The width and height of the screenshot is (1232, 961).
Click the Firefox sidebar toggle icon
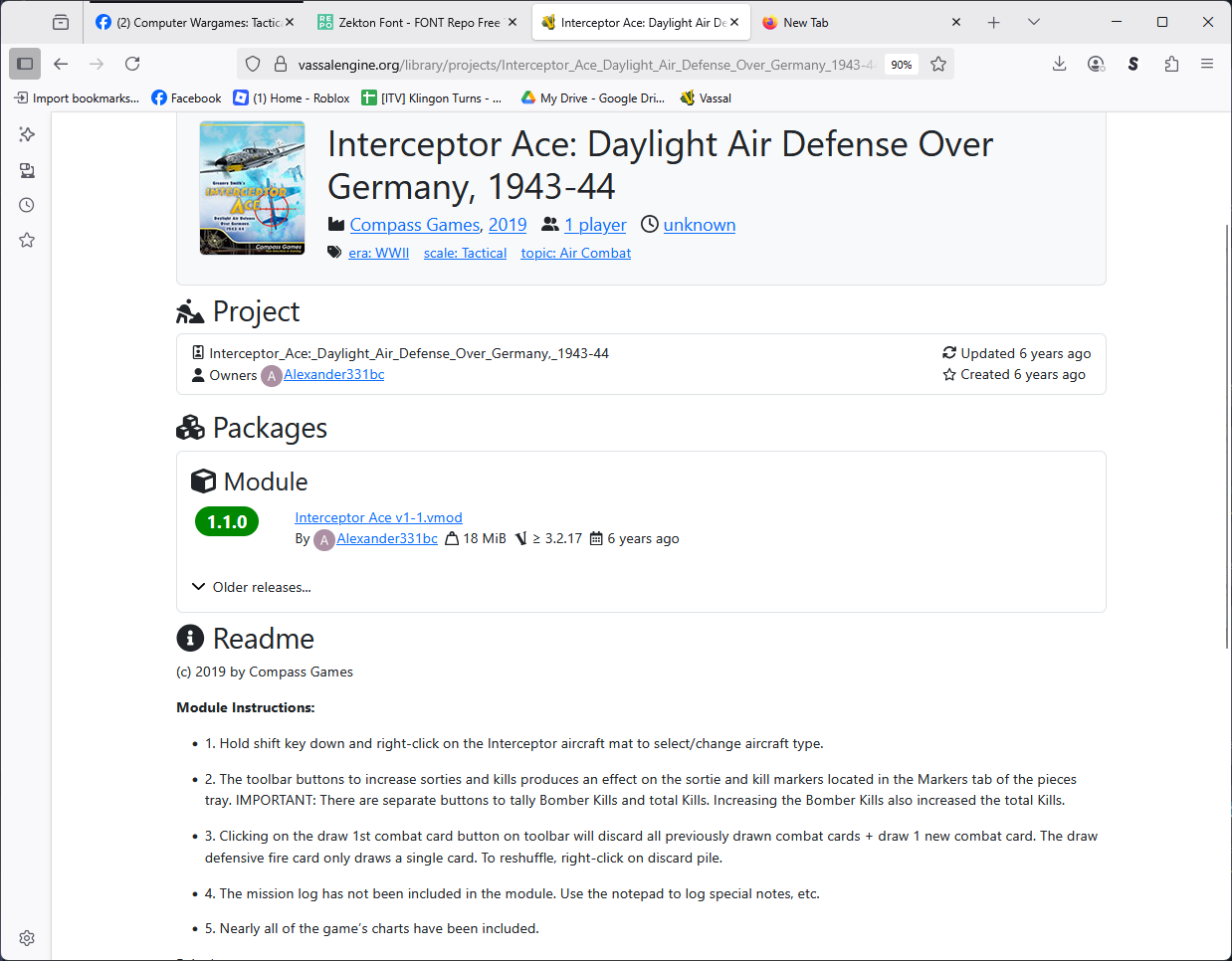[25, 64]
